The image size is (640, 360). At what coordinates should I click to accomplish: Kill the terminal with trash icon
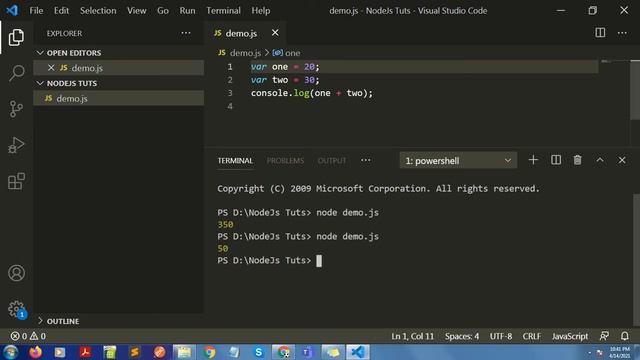click(x=577, y=160)
